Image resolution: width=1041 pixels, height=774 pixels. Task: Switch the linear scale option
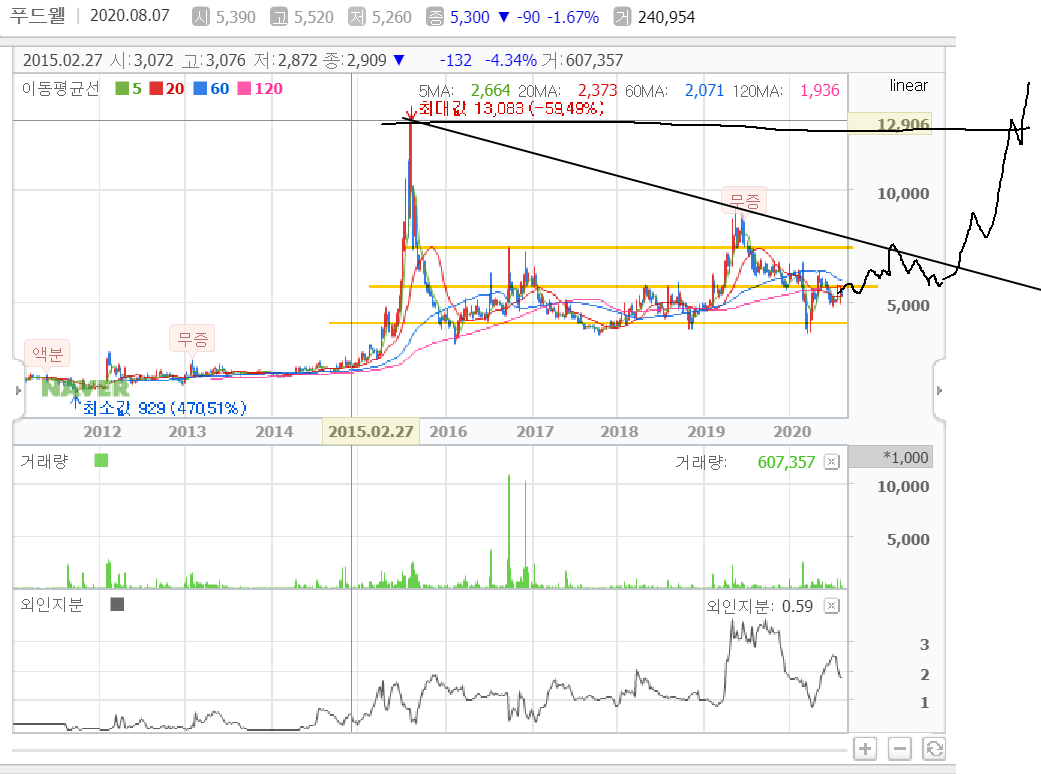pos(908,86)
